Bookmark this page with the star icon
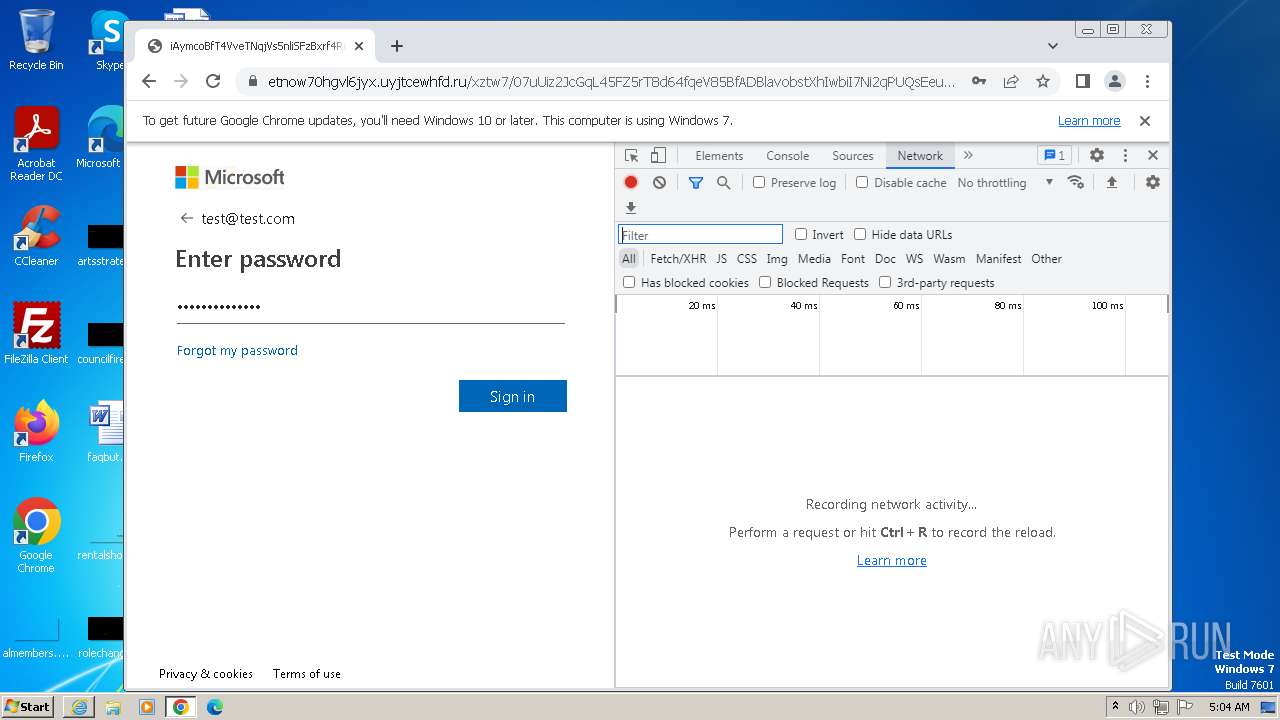Viewport: 1280px width, 720px height. point(1043,82)
